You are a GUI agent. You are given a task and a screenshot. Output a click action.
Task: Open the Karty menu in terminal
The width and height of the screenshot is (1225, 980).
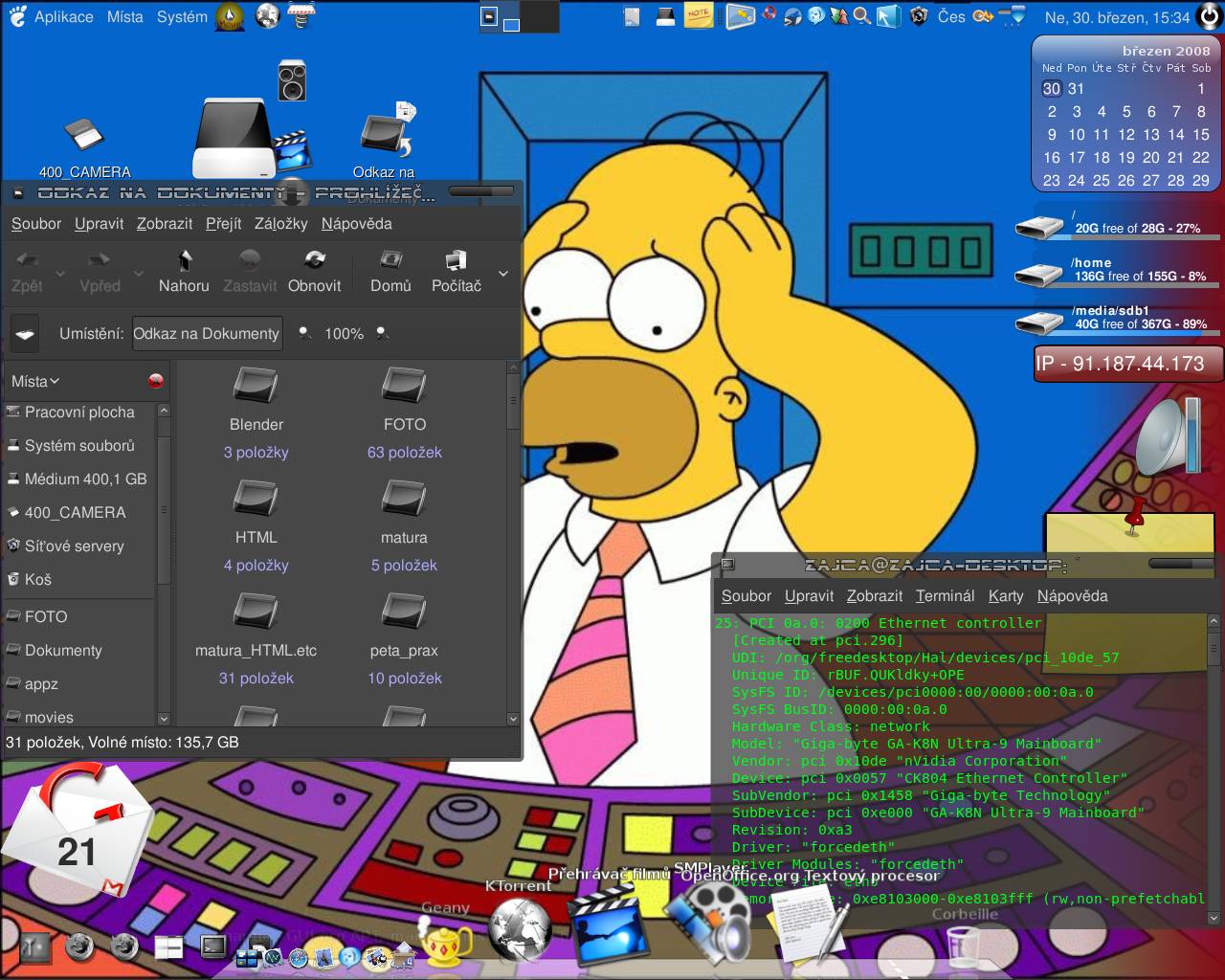click(x=1006, y=595)
